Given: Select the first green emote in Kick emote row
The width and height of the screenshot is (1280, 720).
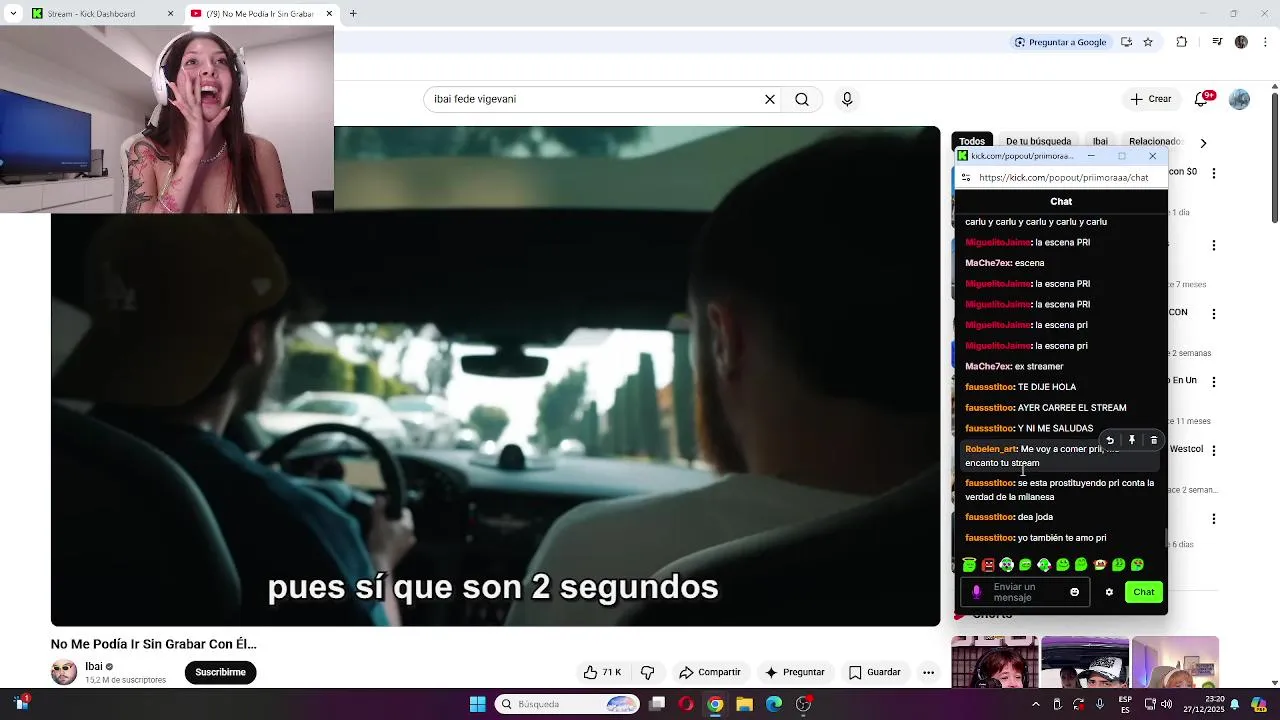Looking at the screenshot, I should pyautogui.click(x=969, y=565).
